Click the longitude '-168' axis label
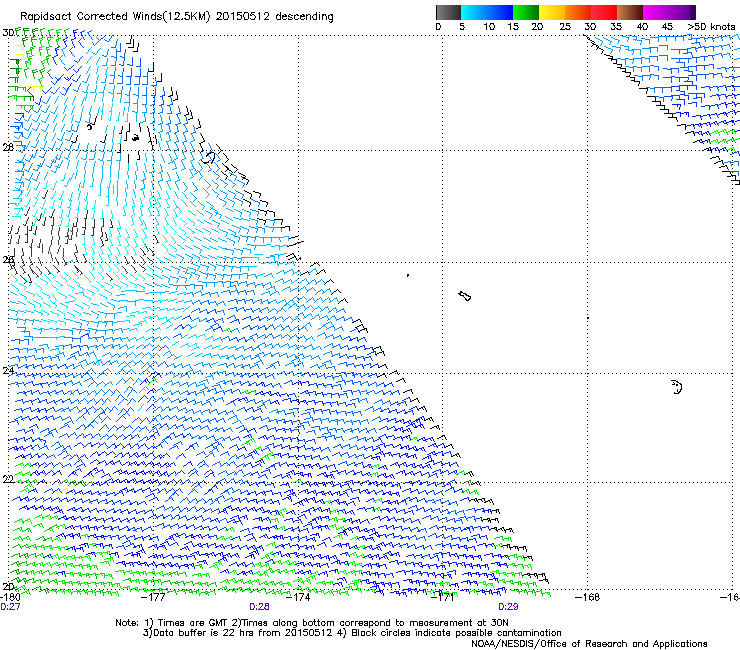The width and height of the screenshot is (740, 650). pos(588,597)
